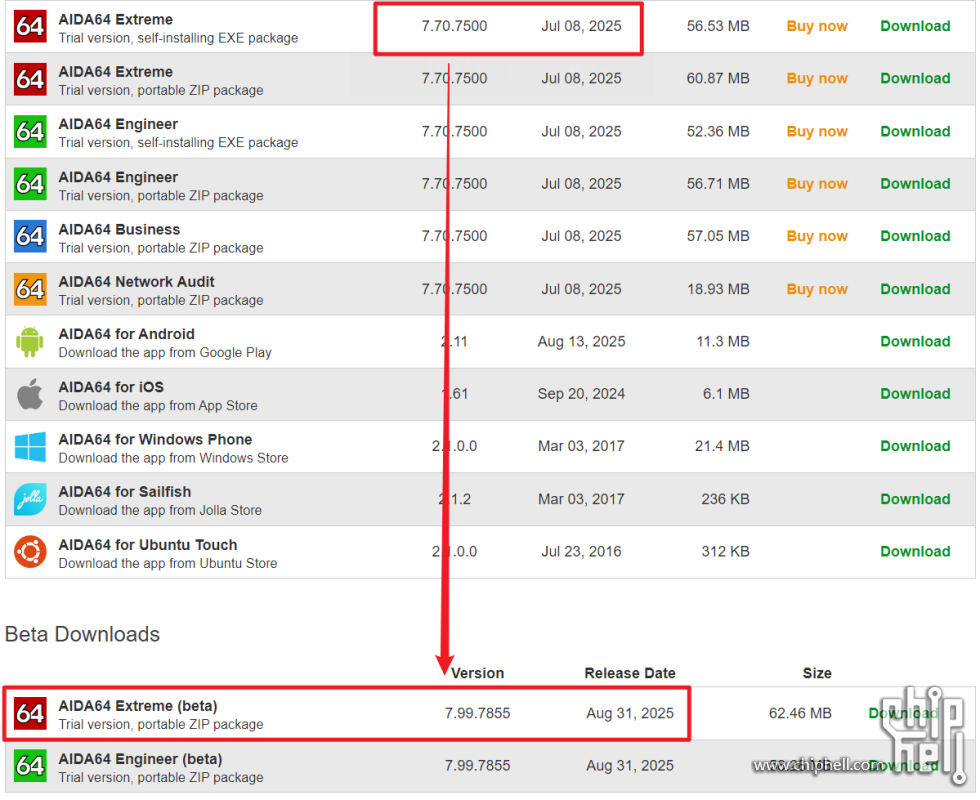Viewport: 980px width, 800px height.
Task: Click the 'AIDA64 Extreme' title above the portable ZIP description
Action: pos(116,72)
